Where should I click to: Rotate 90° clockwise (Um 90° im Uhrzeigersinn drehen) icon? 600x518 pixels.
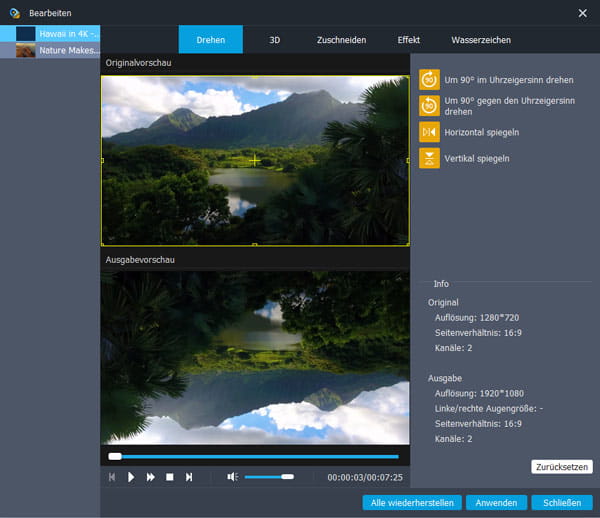tap(429, 80)
